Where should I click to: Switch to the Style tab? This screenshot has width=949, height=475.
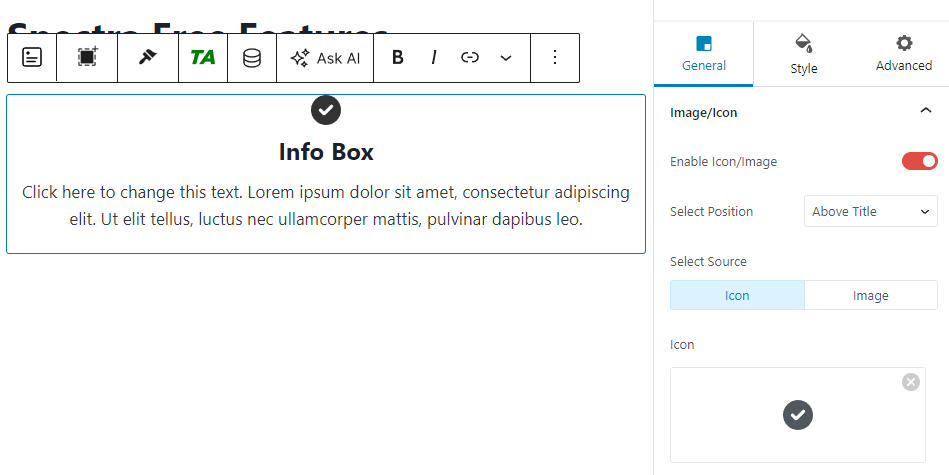point(803,54)
